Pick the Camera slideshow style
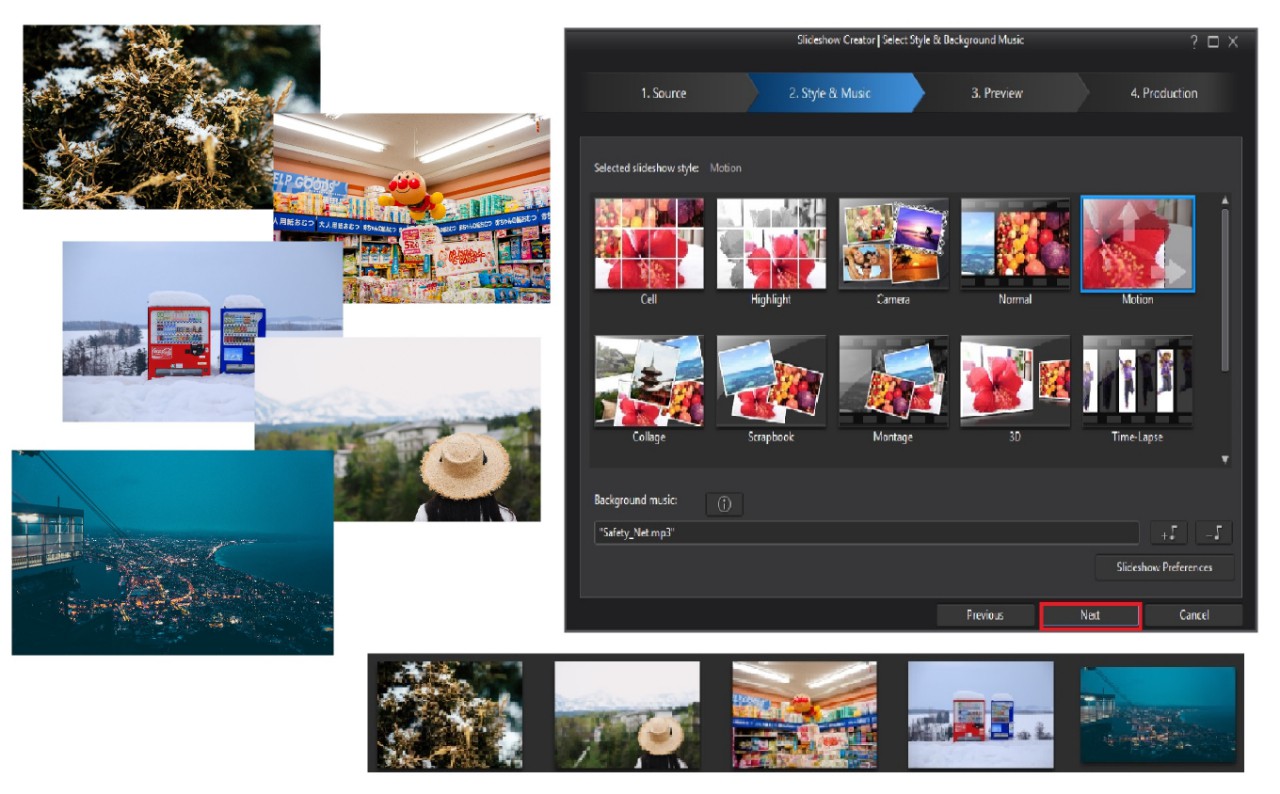 point(893,244)
